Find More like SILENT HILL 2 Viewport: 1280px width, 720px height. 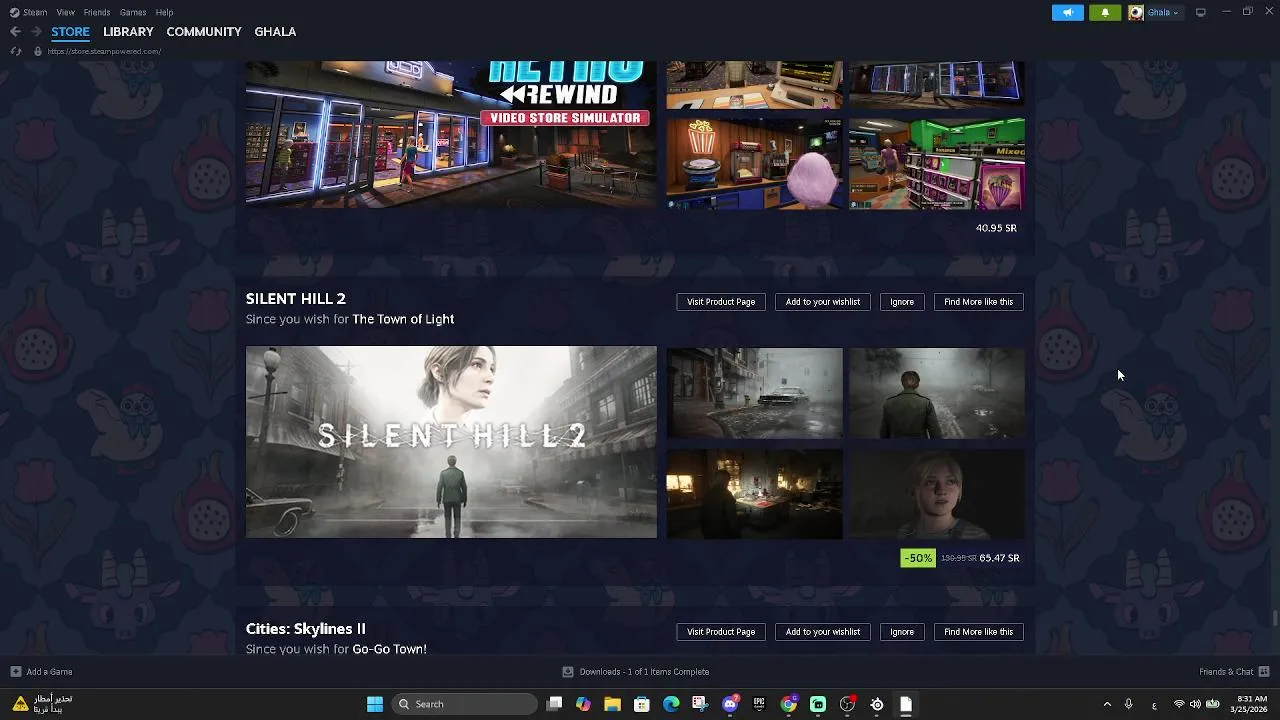pos(978,302)
